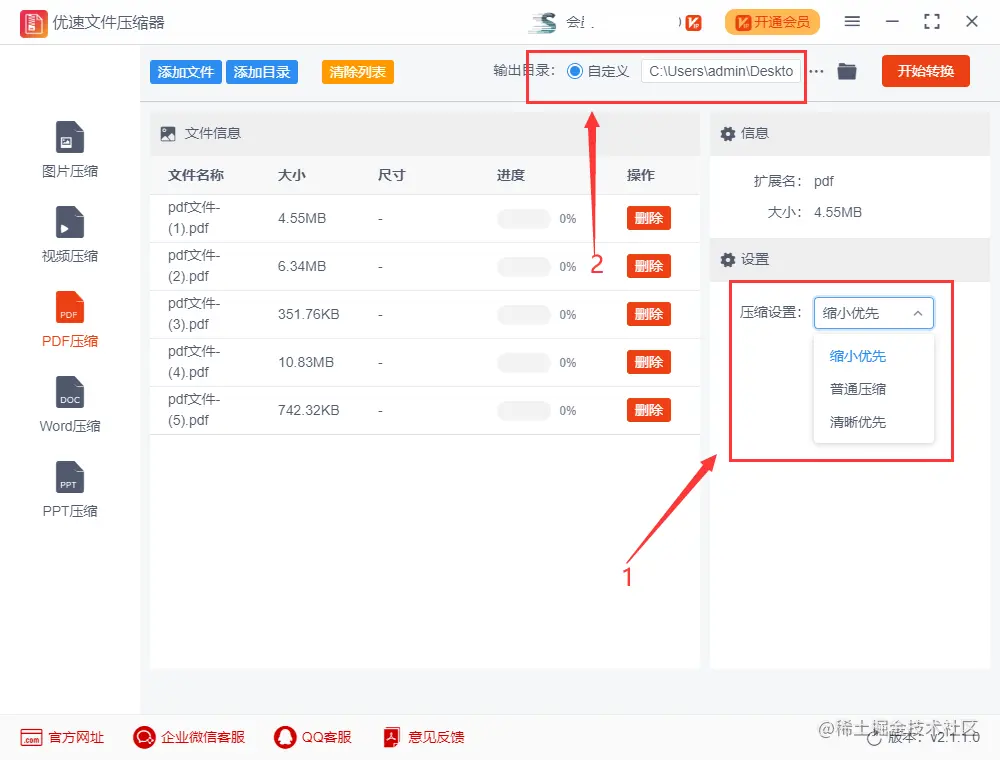Click the 文件信息 image icon
The width and height of the screenshot is (1000, 760).
click(168, 133)
